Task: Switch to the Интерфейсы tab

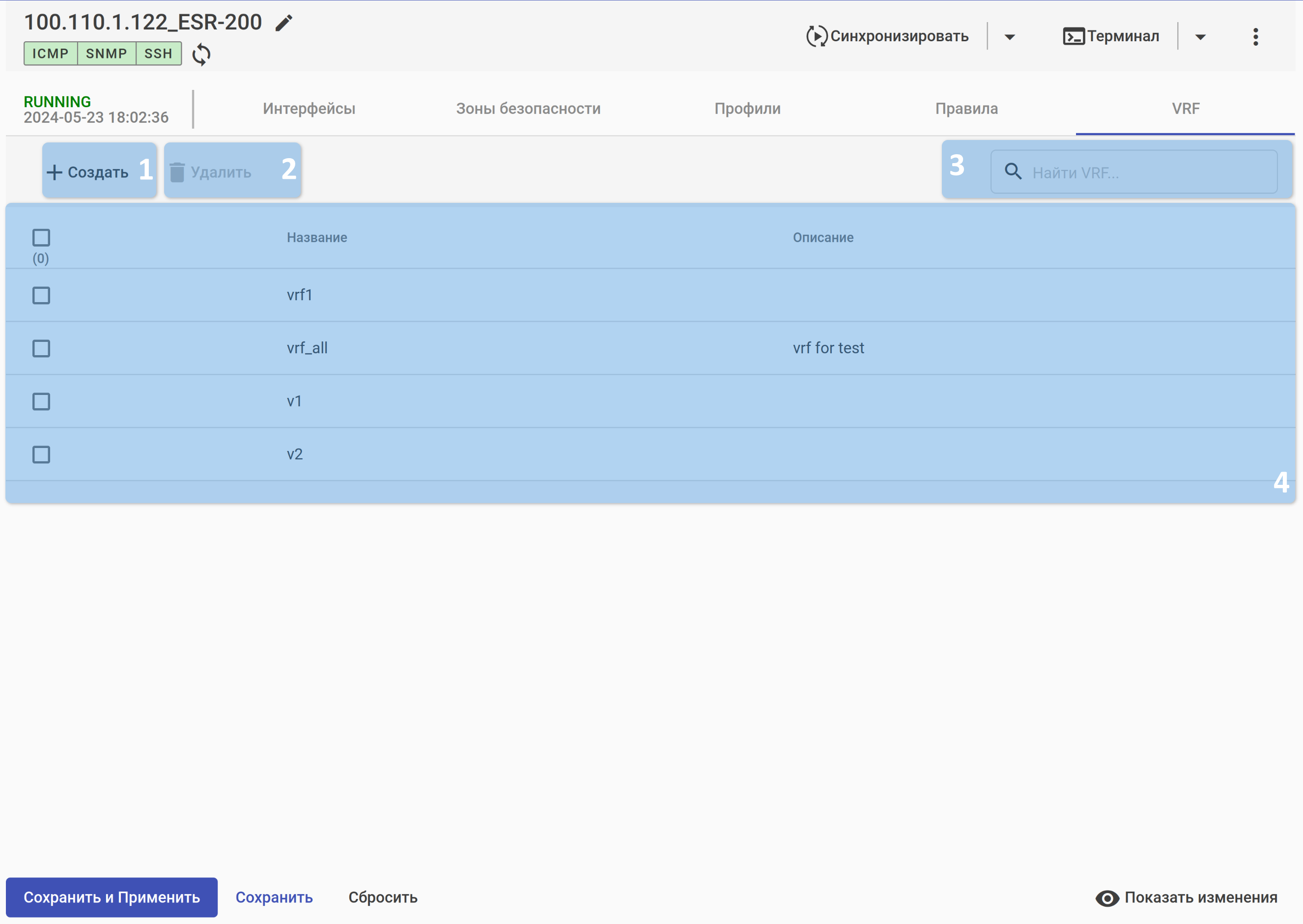Action: (x=309, y=109)
